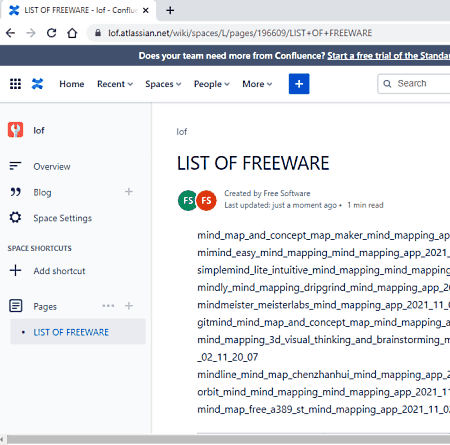450x445 pixels.
Task: Click the blue Create plus button
Action: (x=299, y=84)
